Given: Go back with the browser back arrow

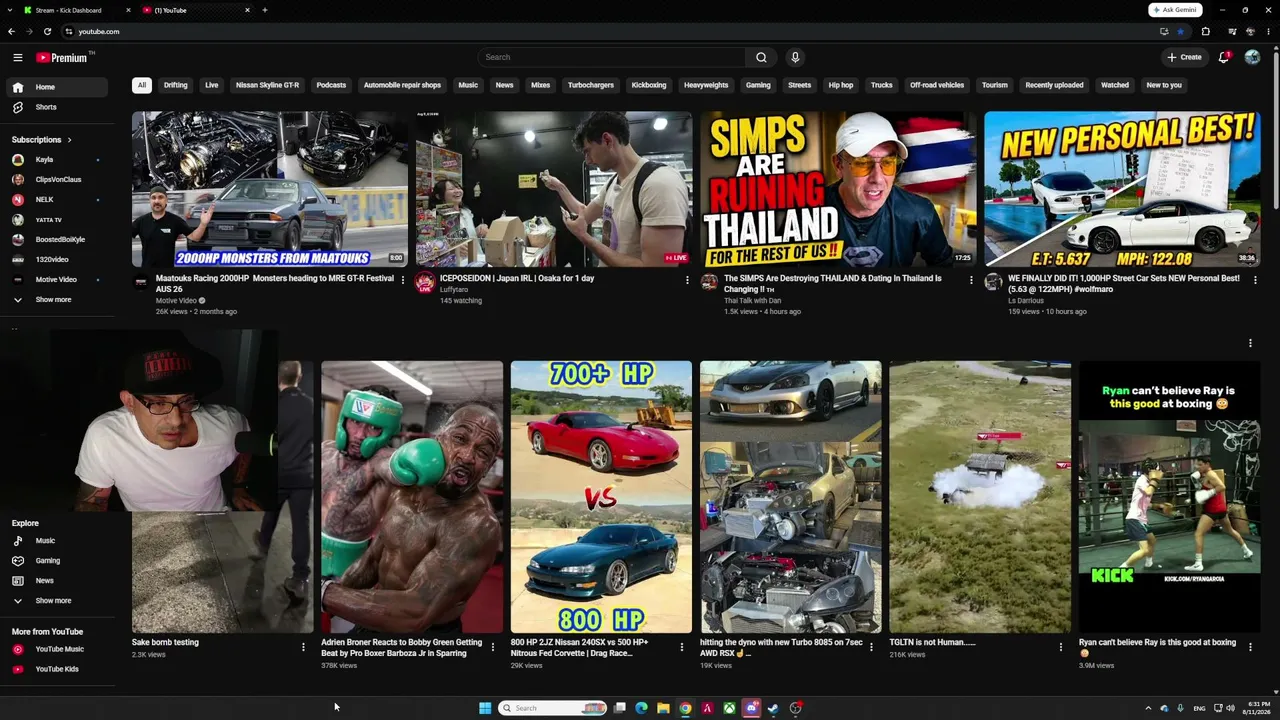Looking at the screenshot, I should click(11, 31).
